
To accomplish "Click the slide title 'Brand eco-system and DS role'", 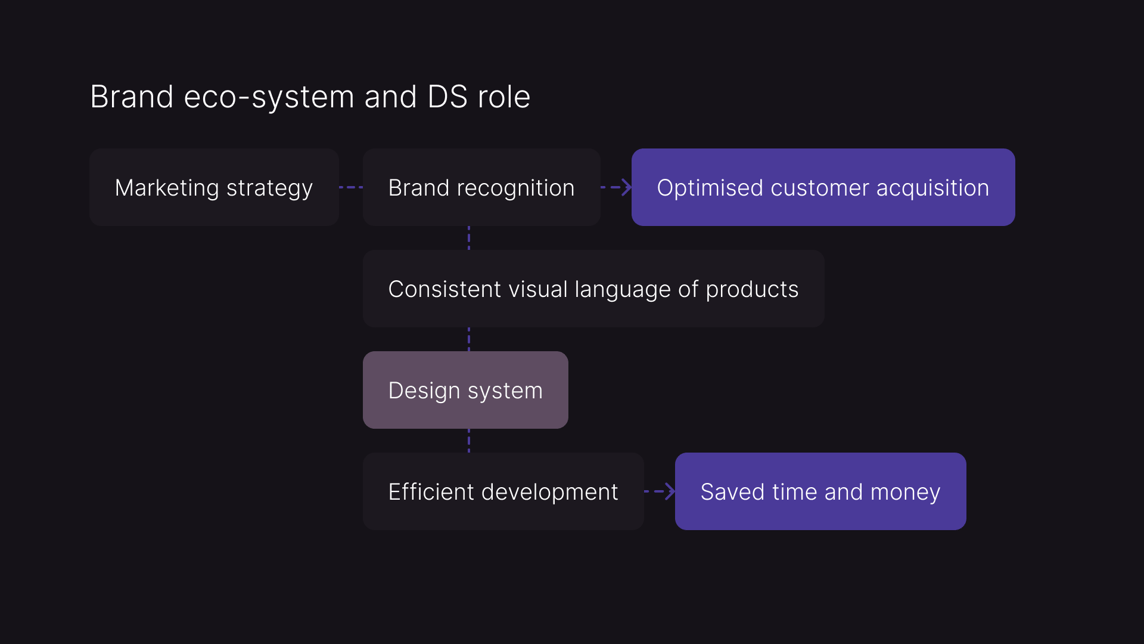I will click(x=310, y=97).
